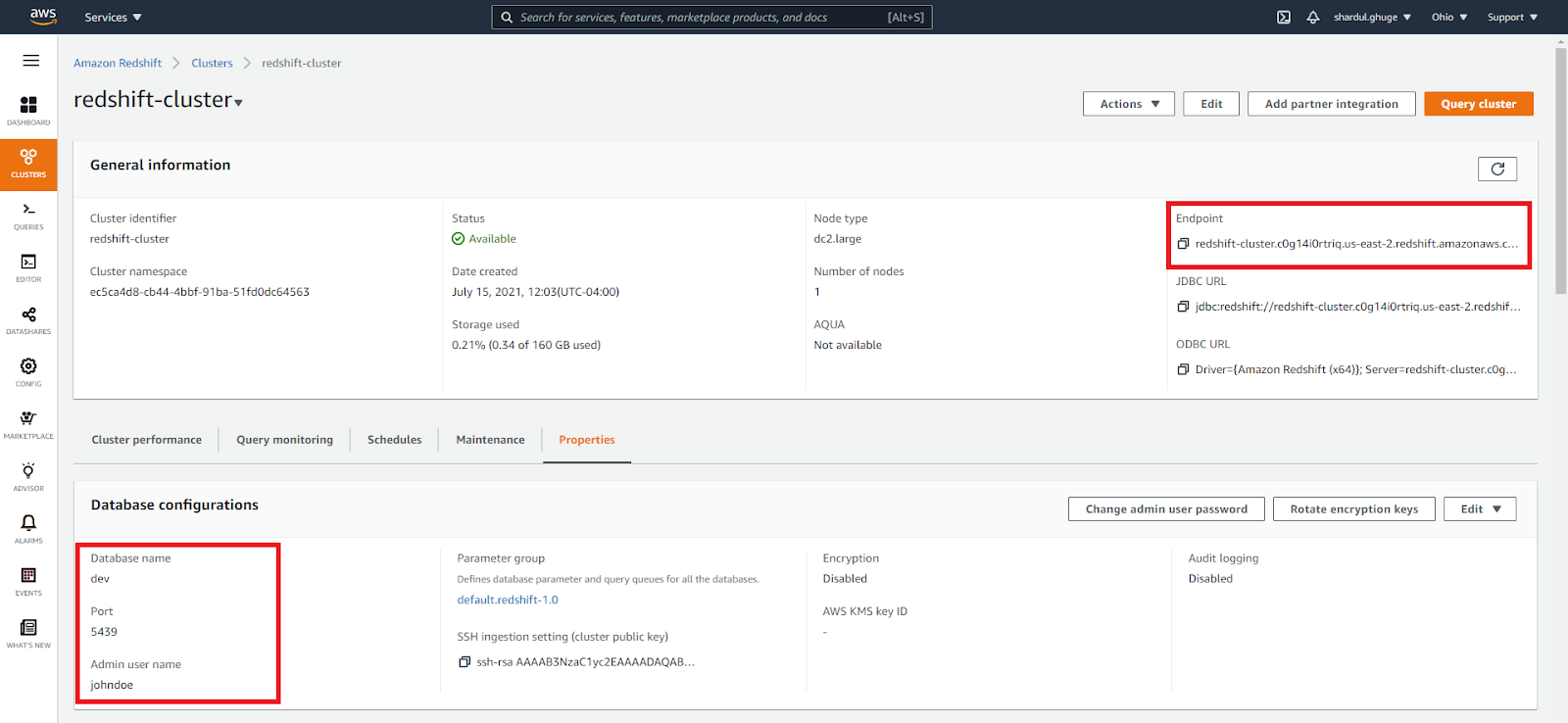Expand the Actions dropdown
The image size is (1568, 723).
point(1128,104)
